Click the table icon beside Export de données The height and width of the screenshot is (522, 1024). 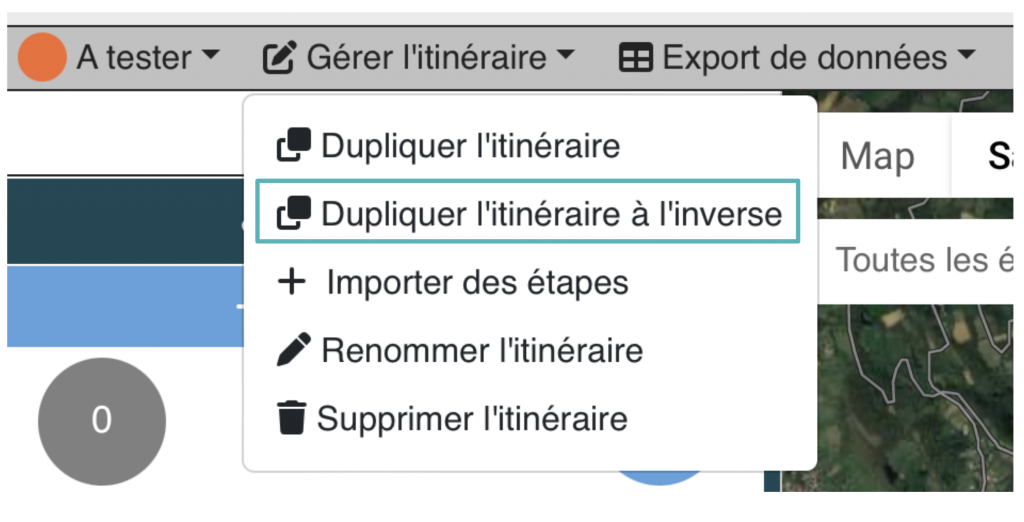coord(635,57)
